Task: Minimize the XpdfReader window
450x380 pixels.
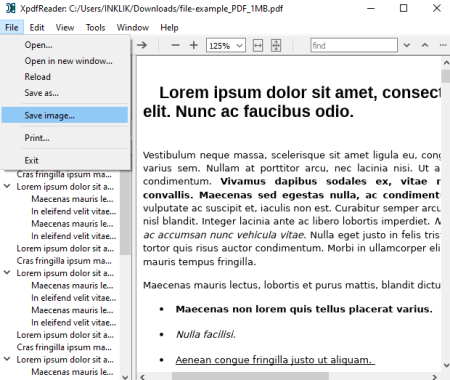Action: (x=371, y=8)
